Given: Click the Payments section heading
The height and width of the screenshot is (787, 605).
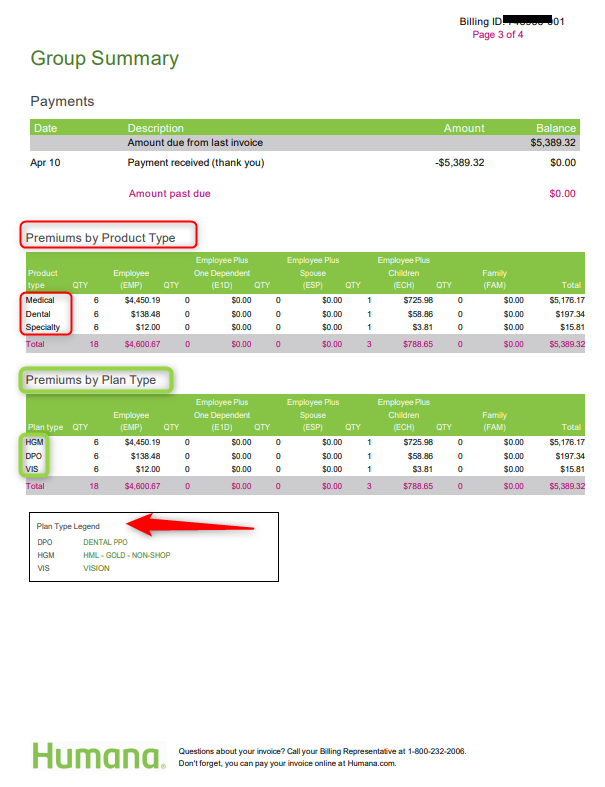Looking at the screenshot, I should (62, 101).
